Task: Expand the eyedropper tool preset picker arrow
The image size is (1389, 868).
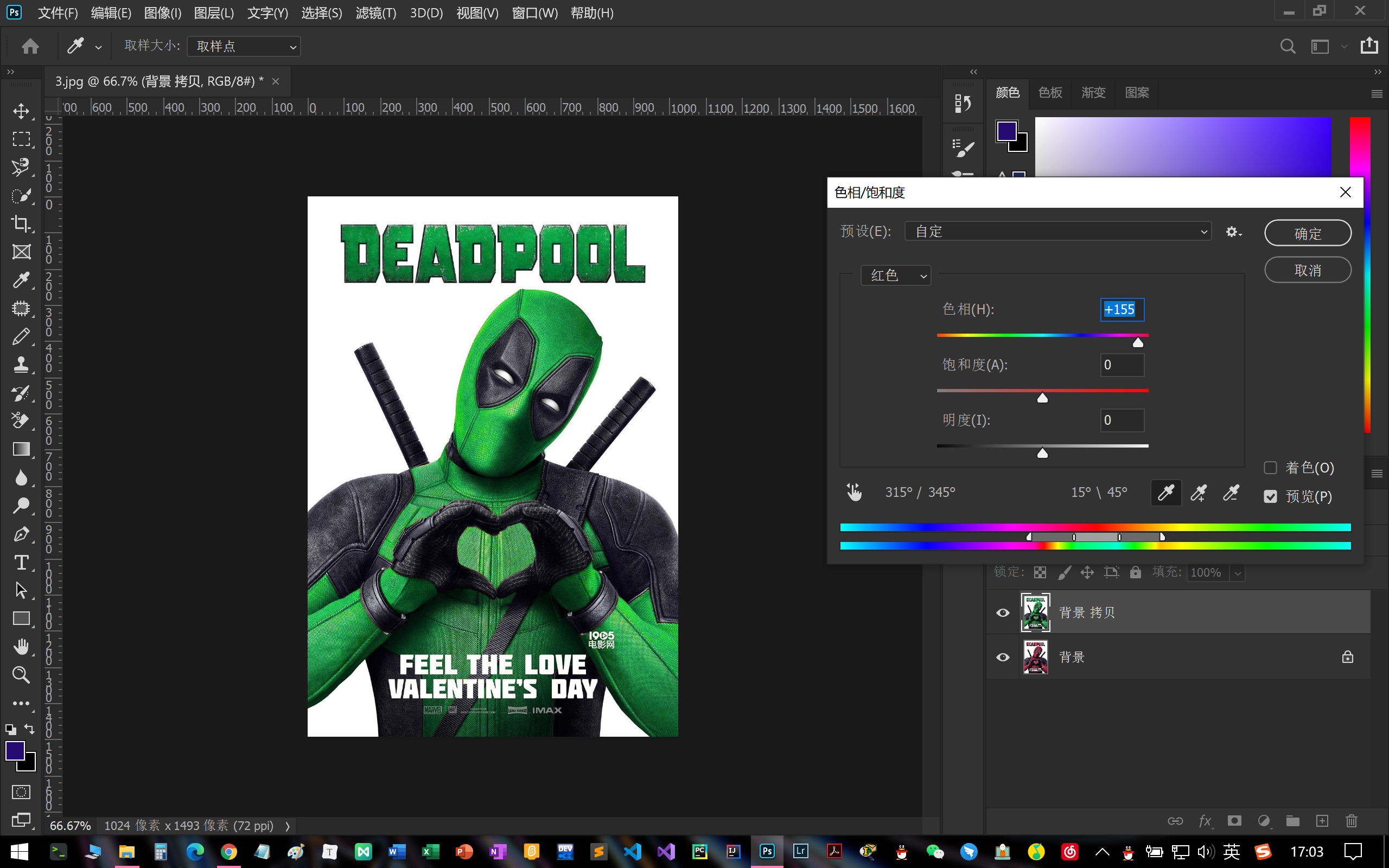Action: click(99, 48)
